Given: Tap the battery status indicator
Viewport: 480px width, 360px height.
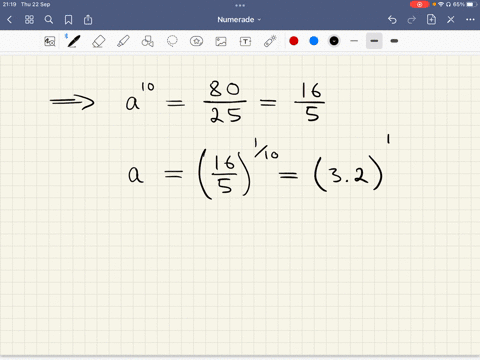Looking at the screenshot, I should coord(472,4).
